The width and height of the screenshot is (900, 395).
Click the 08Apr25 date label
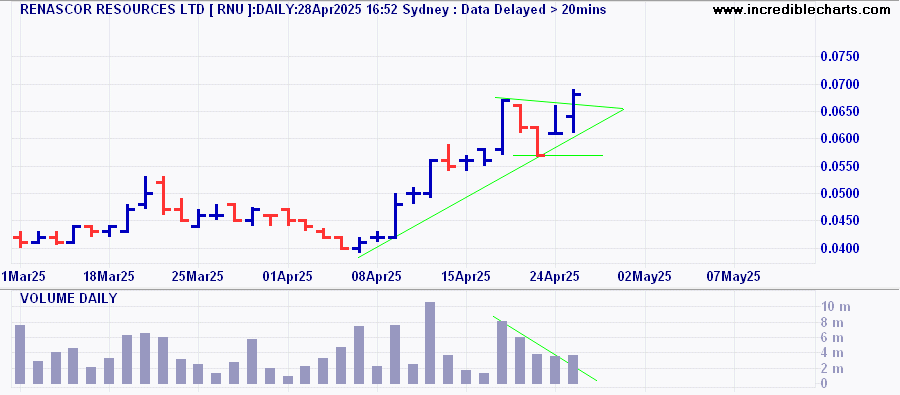click(377, 277)
